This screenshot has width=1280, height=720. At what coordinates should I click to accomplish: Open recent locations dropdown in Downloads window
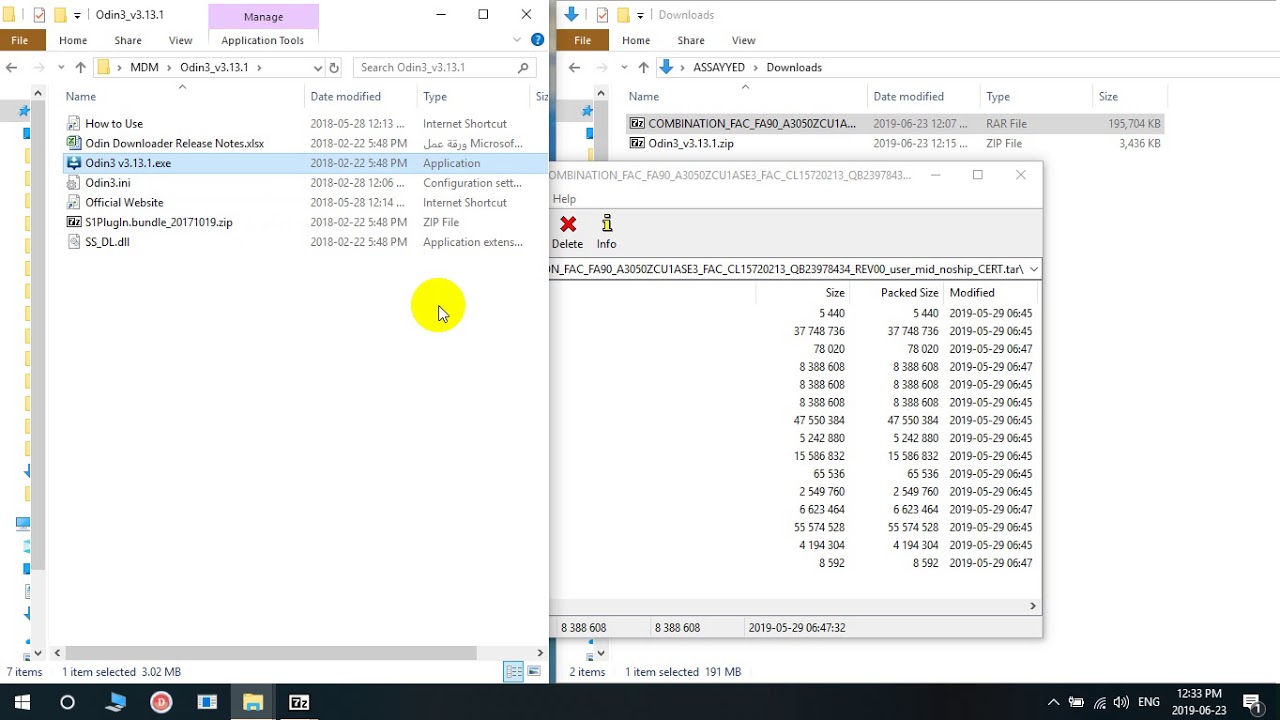point(623,67)
